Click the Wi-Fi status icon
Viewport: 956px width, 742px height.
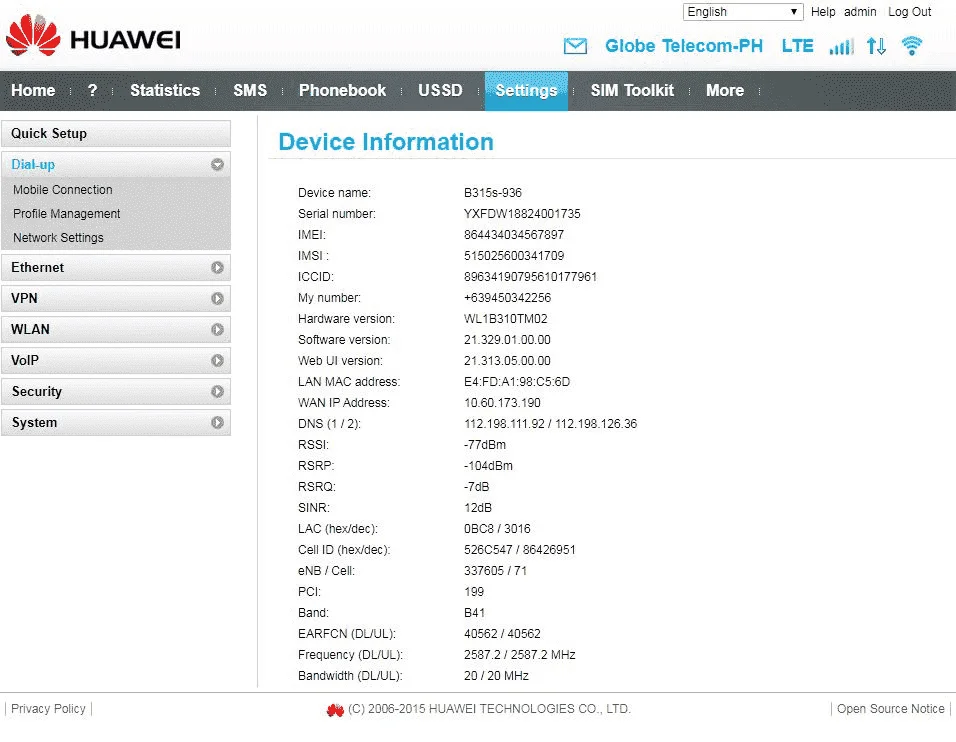click(x=912, y=46)
